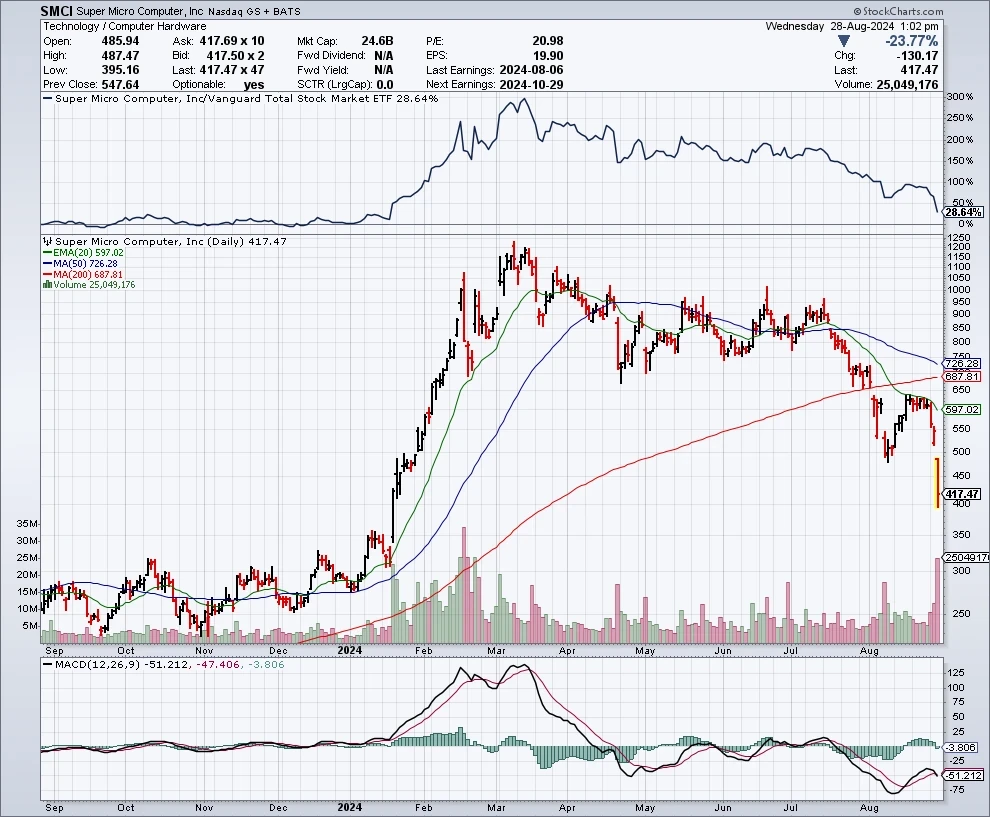Click the yellow-highlighted latest price candle
The height and width of the screenshot is (817, 990).
(x=936, y=483)
